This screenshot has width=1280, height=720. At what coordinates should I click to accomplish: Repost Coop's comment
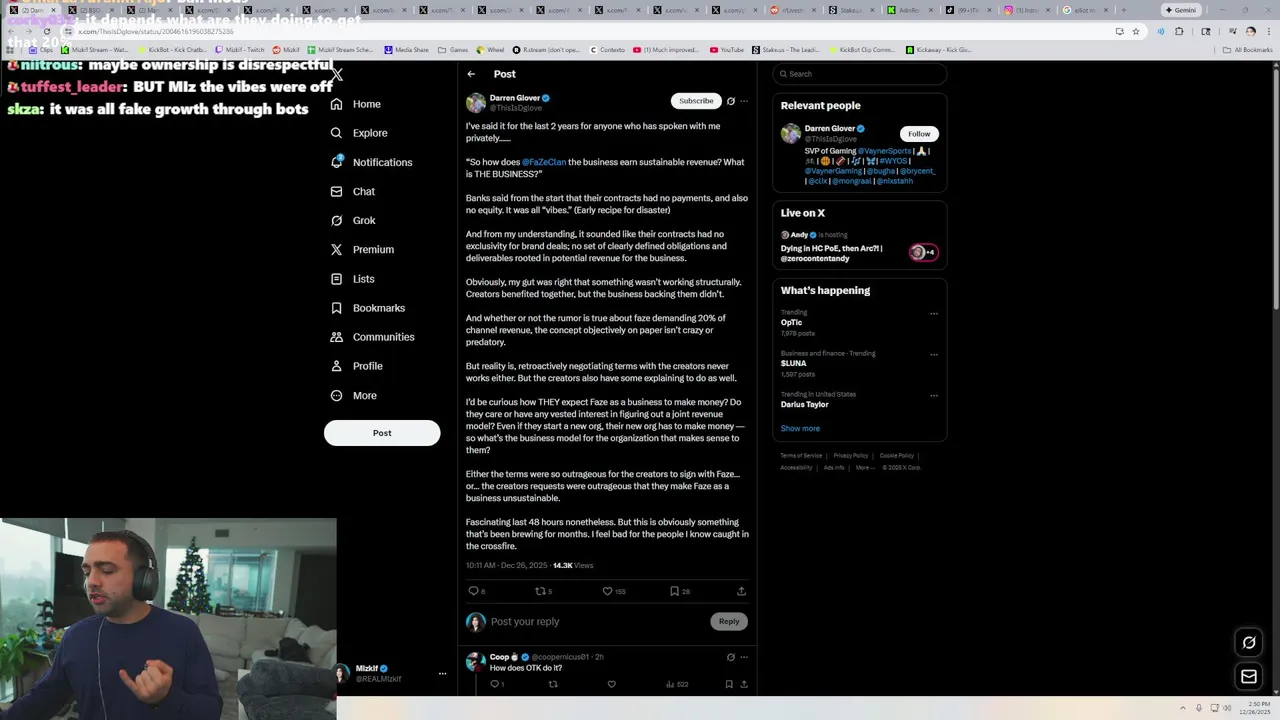click(553, 684)
